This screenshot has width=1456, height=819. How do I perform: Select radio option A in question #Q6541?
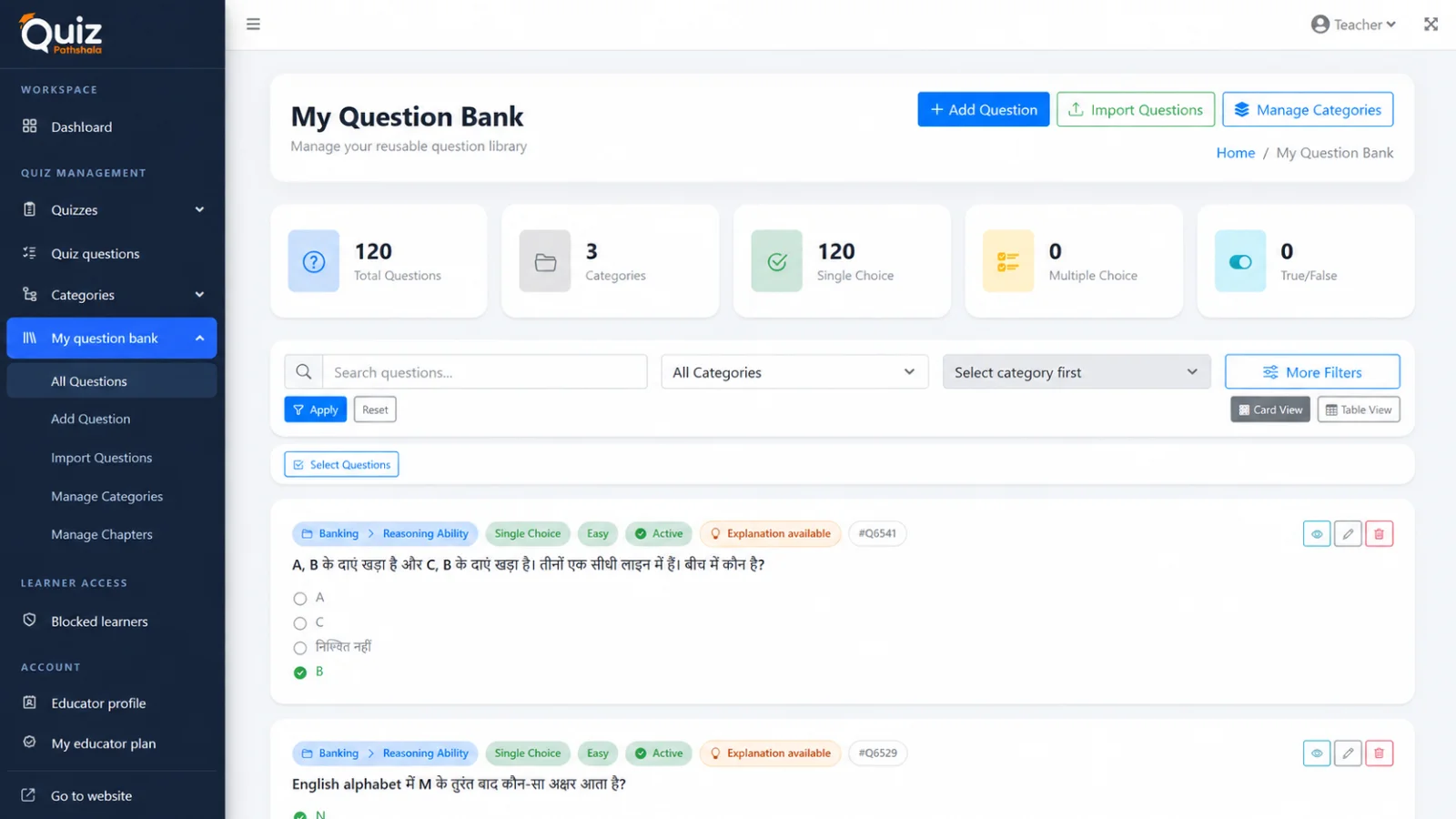[x=299, y=599]
